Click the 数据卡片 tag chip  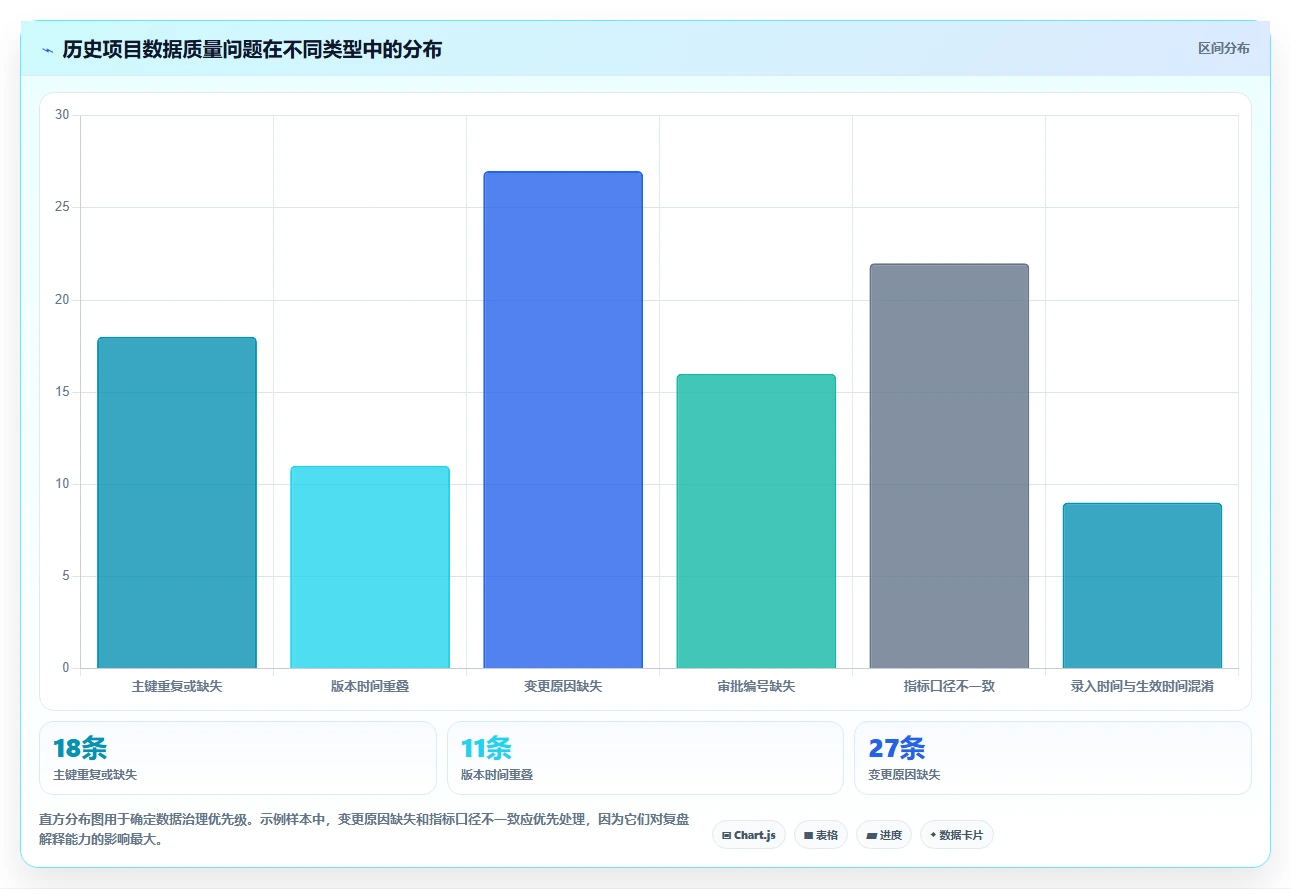click(957, 835)
